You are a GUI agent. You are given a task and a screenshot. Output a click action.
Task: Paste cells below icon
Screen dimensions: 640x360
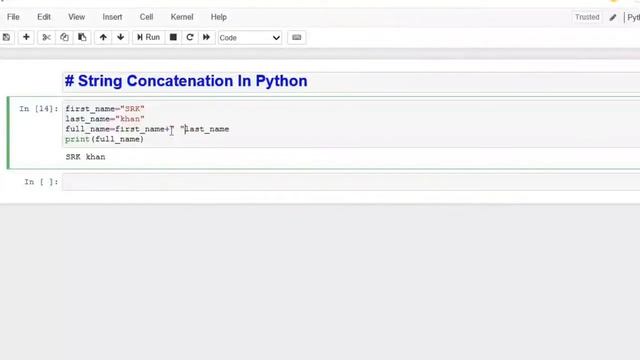tap(82, 38)
